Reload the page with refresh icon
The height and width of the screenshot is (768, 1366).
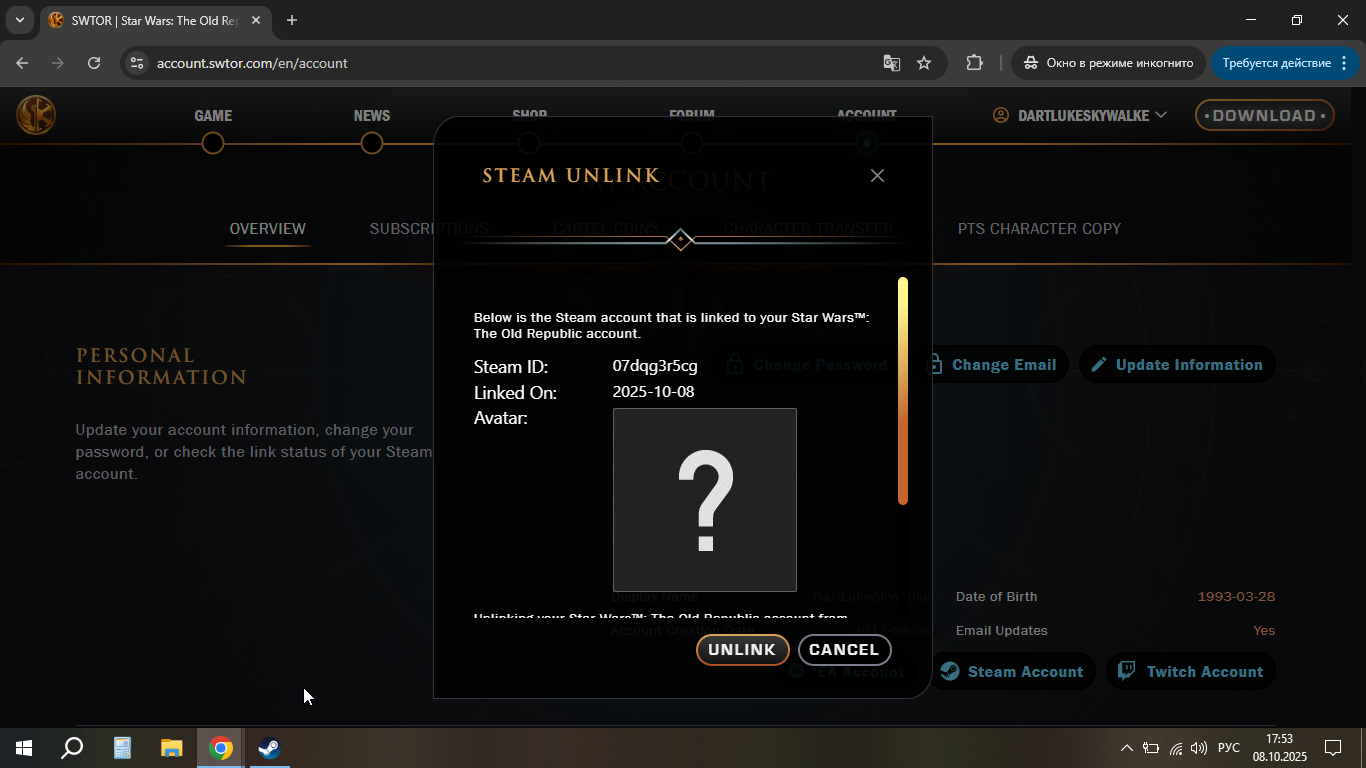(x=94, y=63)
